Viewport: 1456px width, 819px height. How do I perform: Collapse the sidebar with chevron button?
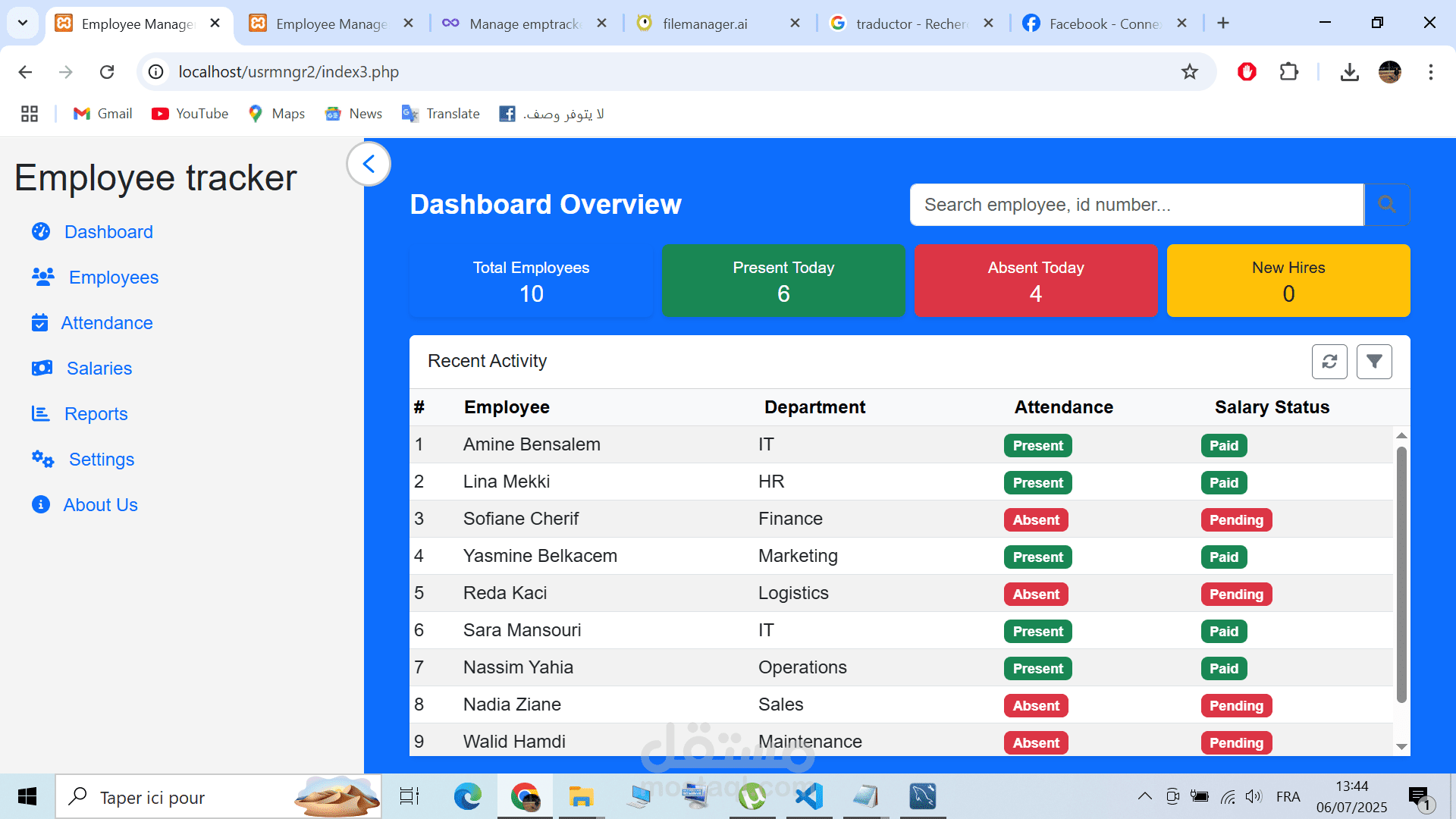(x=369, y=164)
